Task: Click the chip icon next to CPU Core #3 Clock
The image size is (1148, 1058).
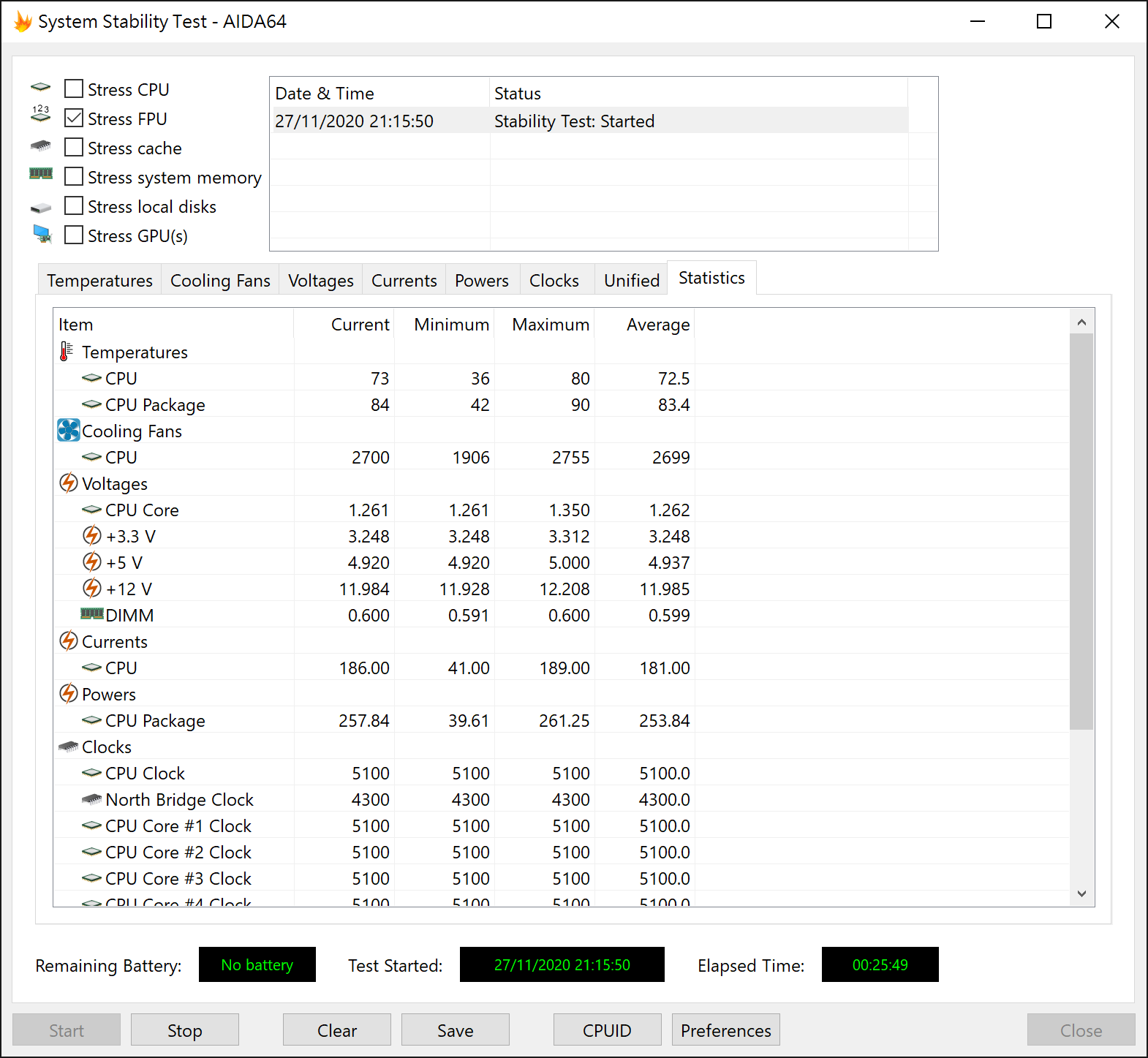Action: [x=92, y=878]
